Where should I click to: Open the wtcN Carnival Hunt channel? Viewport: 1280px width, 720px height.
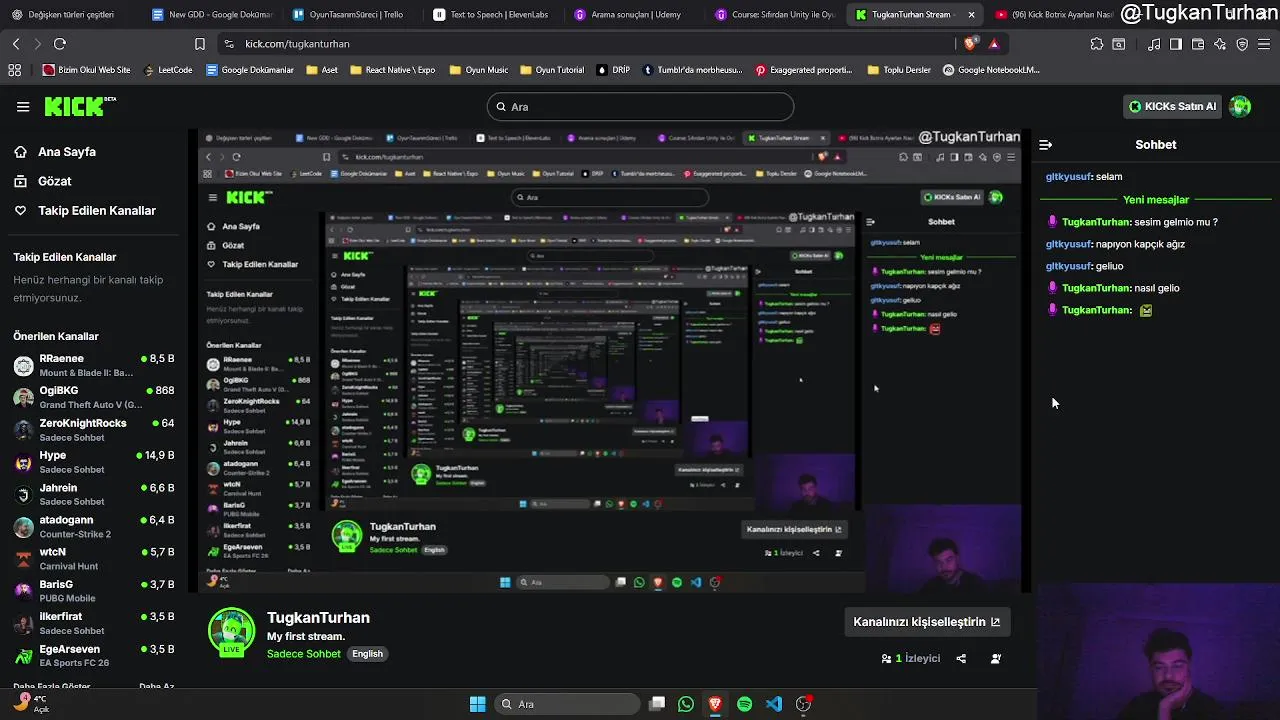94,559
